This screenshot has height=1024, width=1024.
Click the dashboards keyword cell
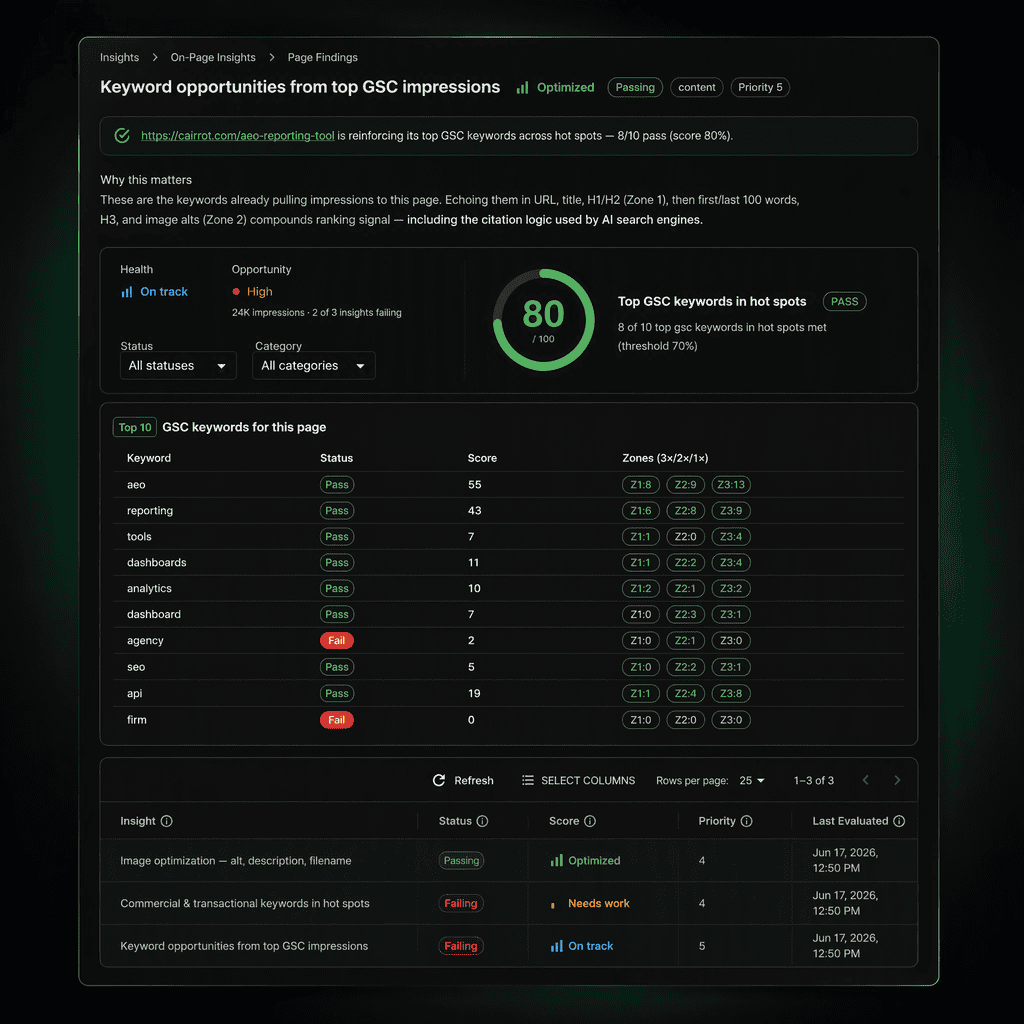[x=157, y=563]
